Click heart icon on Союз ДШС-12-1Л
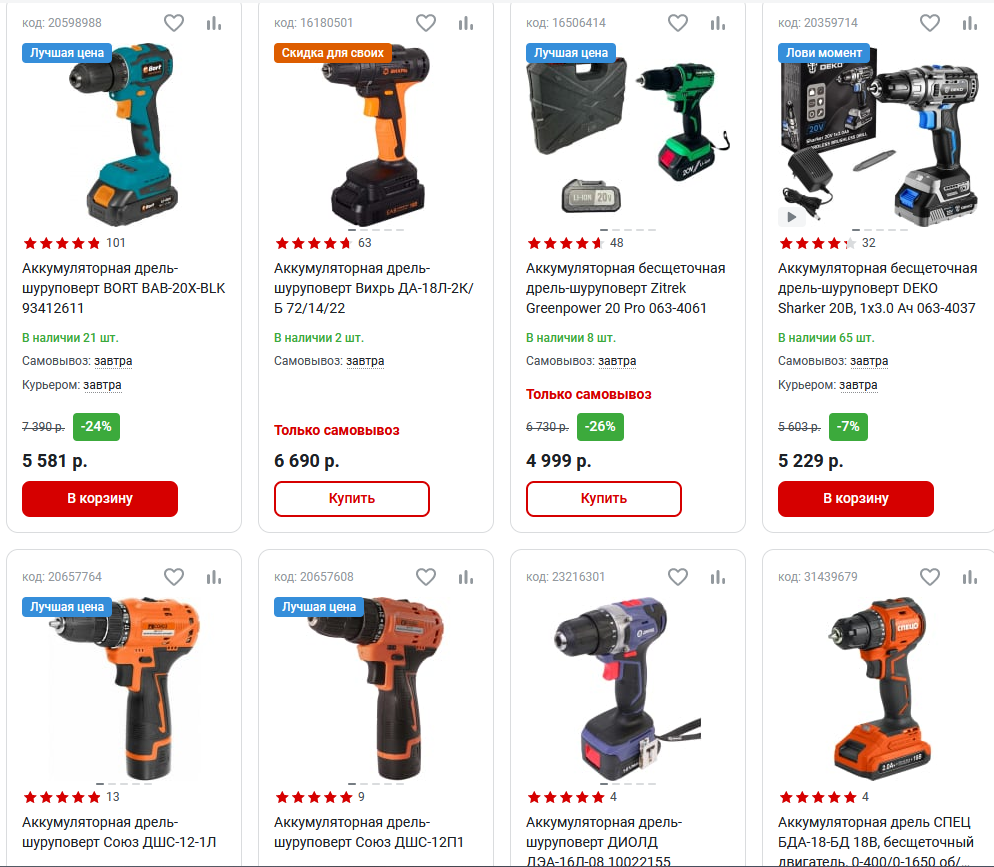This screenshot has width=994, height=867. pos(174,577)
